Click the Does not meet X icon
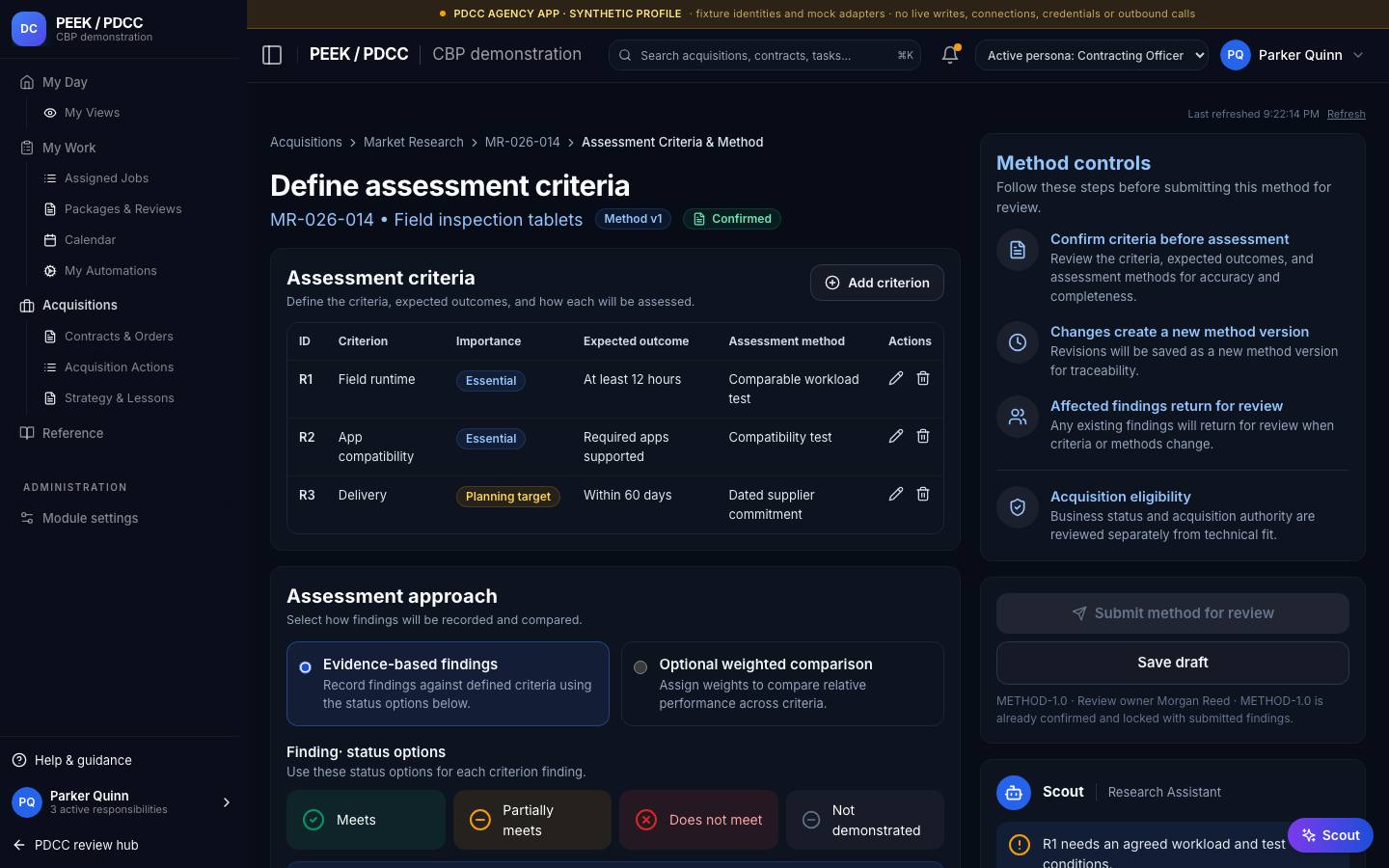The height and width of the screenshot is (868, 1389). [x=646, y=820]
